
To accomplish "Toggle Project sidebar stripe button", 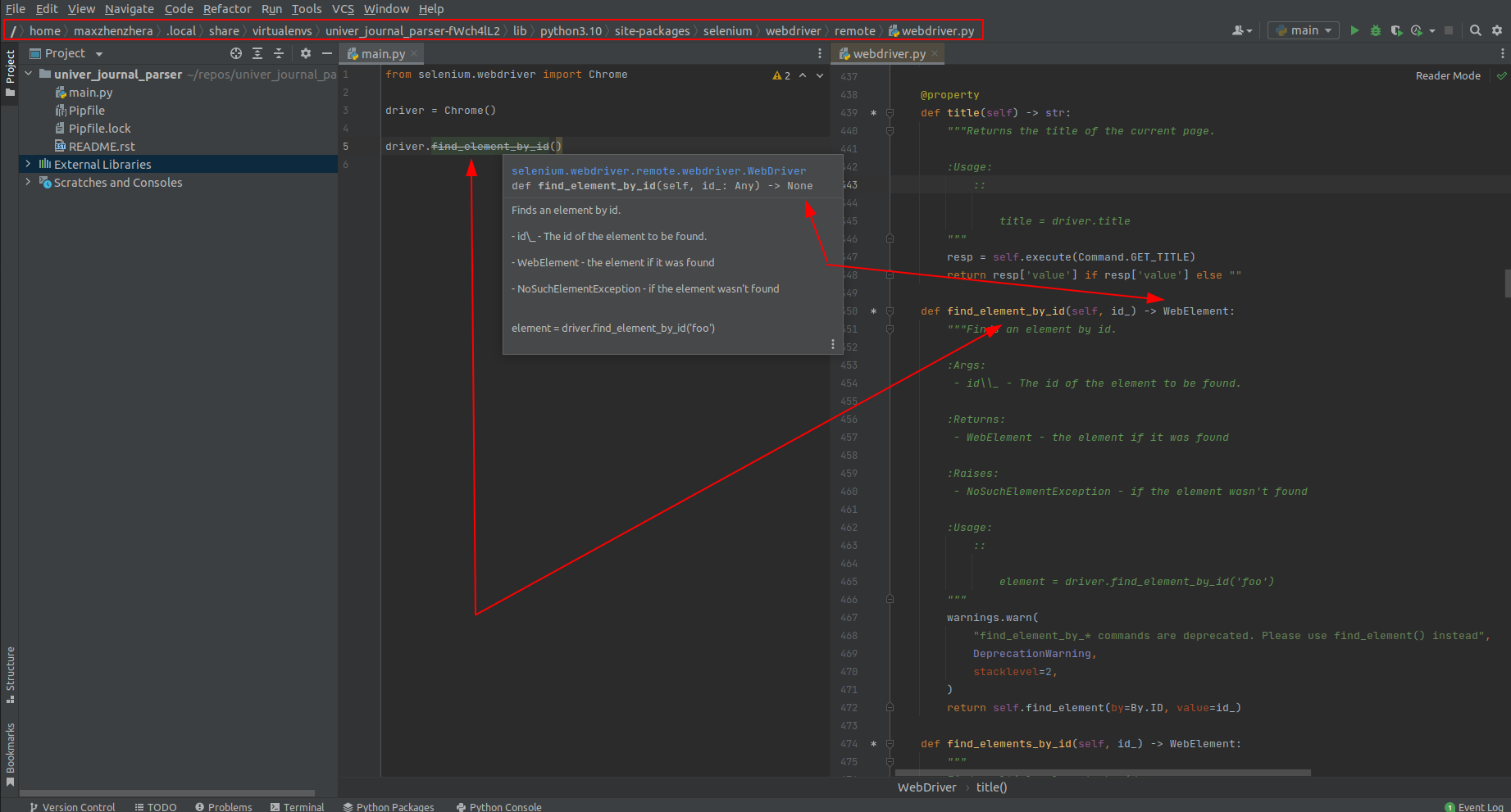I will pyautogui.click(x=10, y=73).
